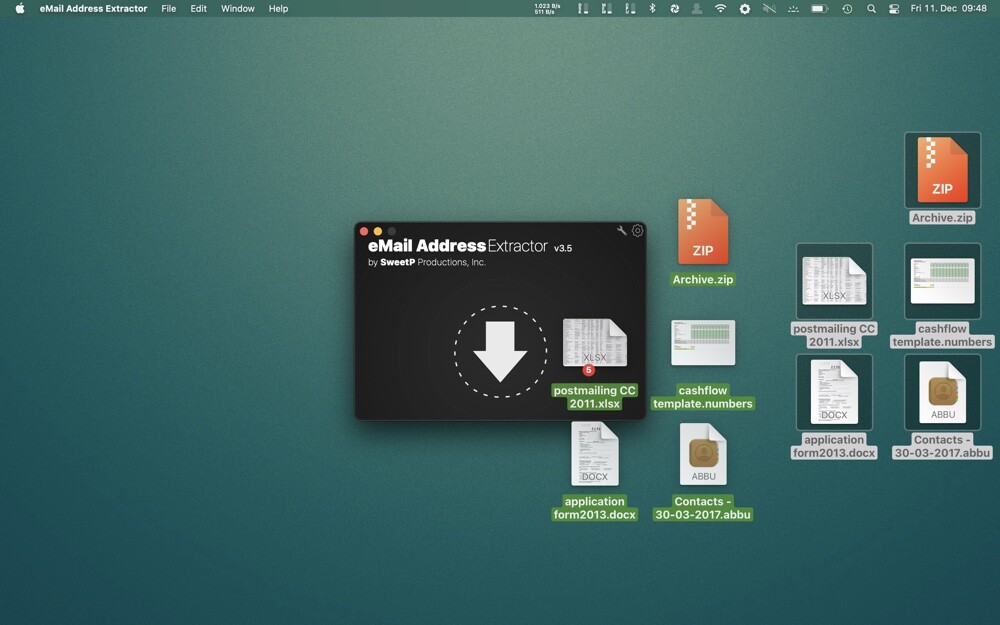Close the eMail Address Extractor window

(364, 232)
